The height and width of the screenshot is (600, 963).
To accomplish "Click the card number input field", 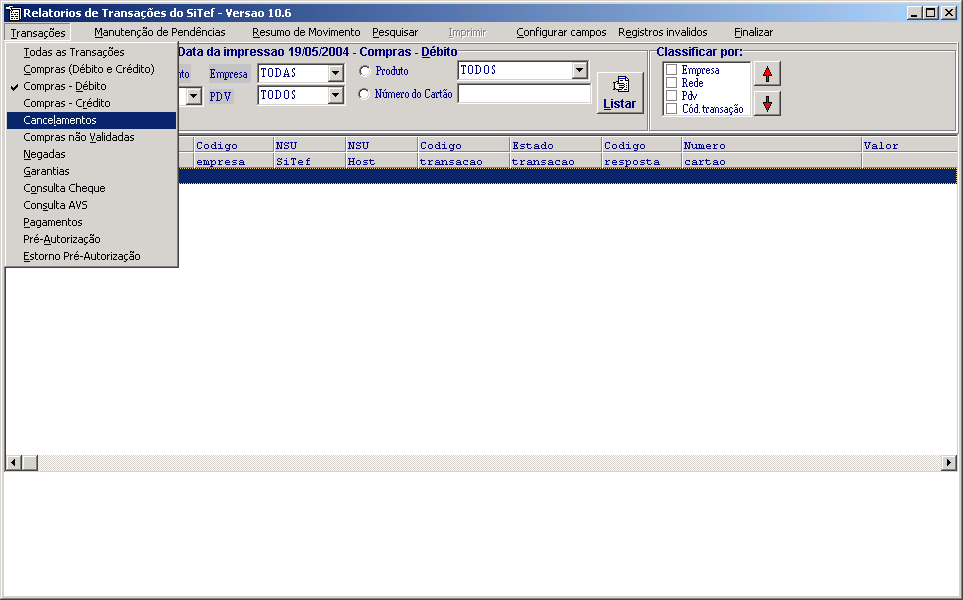I will pyautogui.click(x=524, y=94).
